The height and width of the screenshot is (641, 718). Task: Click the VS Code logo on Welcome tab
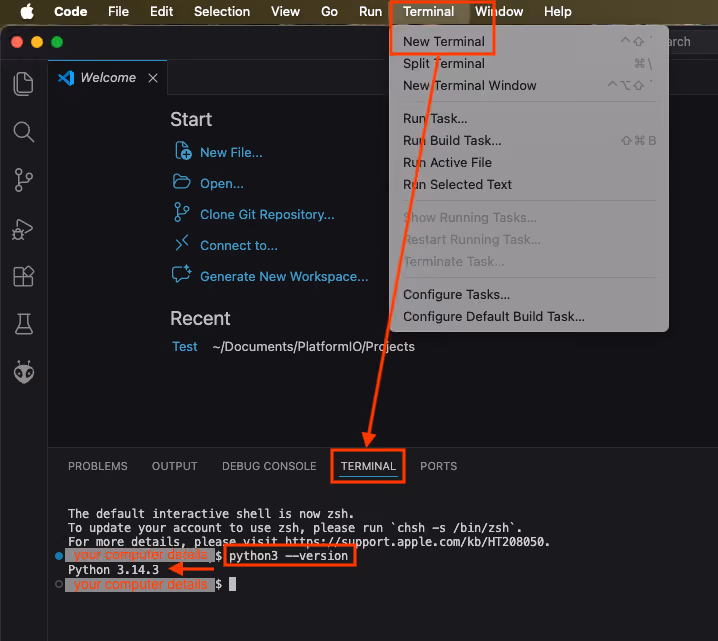(66, 78)
